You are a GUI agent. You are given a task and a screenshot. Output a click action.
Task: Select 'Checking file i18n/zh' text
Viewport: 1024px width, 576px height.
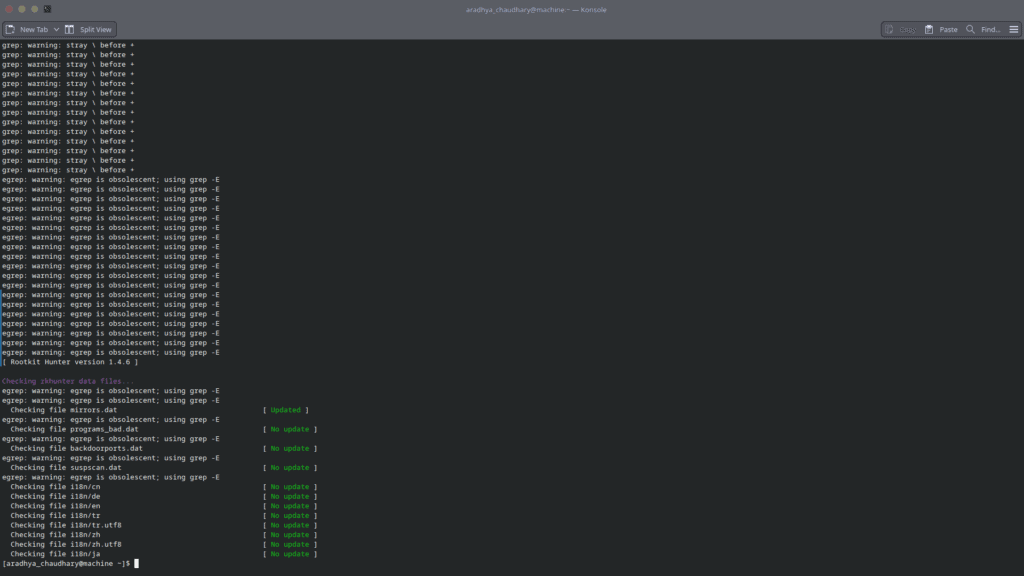[56, 535]
